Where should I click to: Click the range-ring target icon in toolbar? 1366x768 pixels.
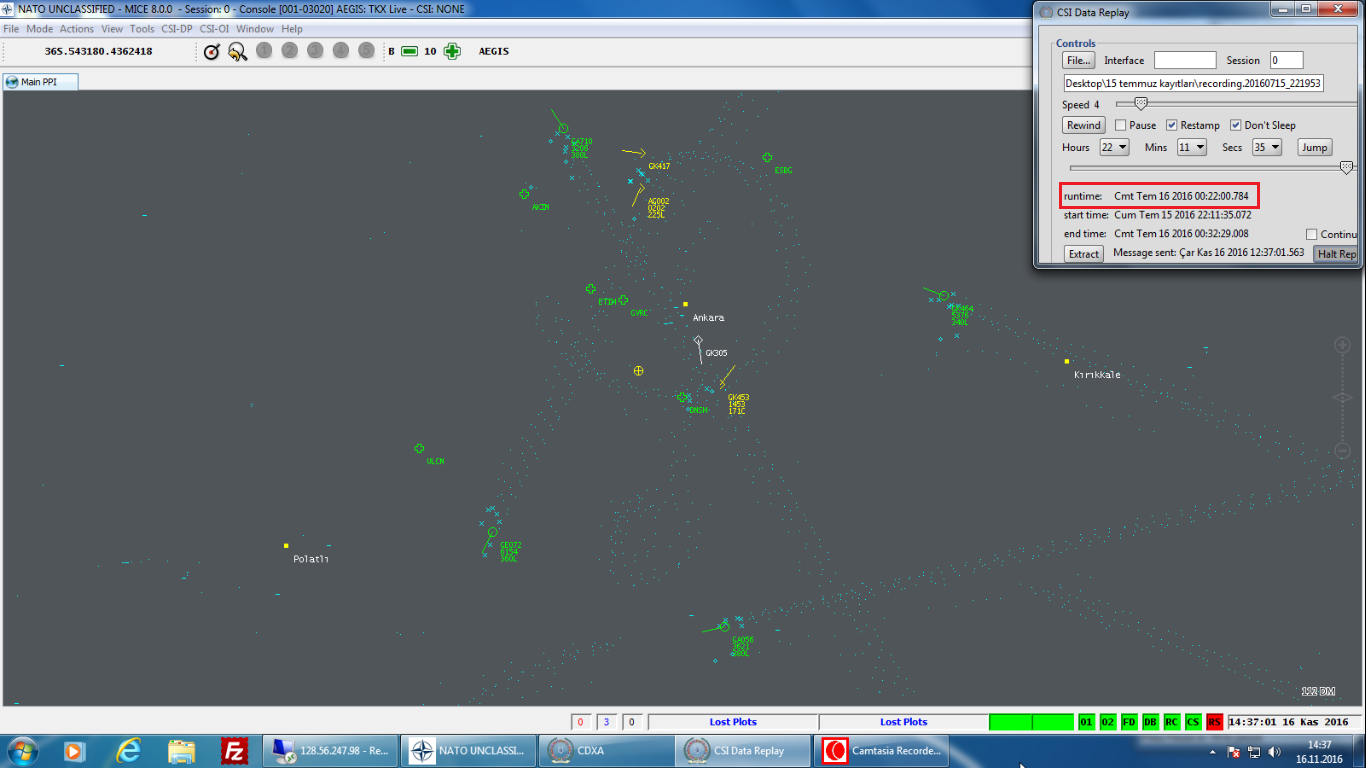coord(211,51)
